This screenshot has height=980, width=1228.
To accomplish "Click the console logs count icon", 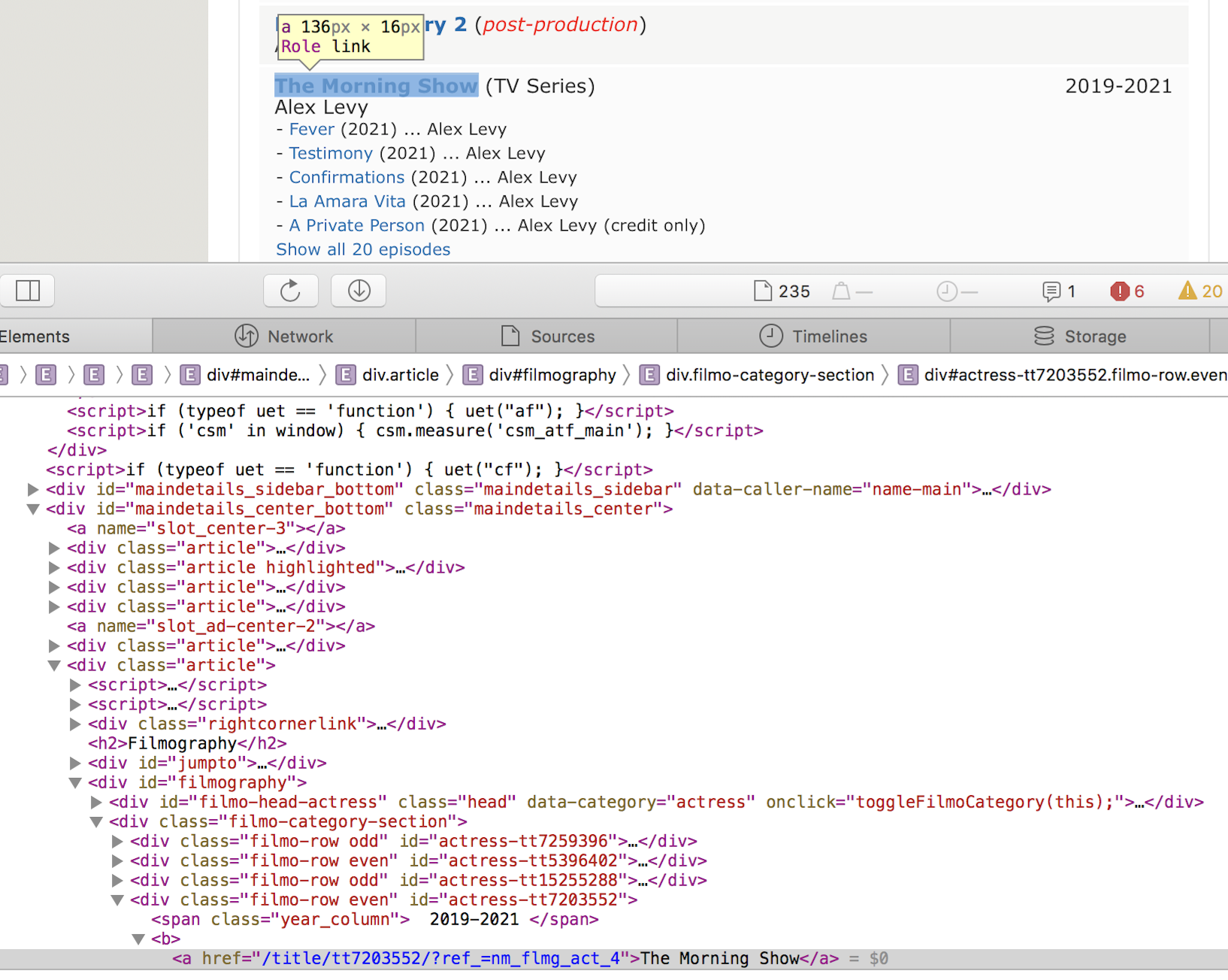I will (x=1051, y=292).
